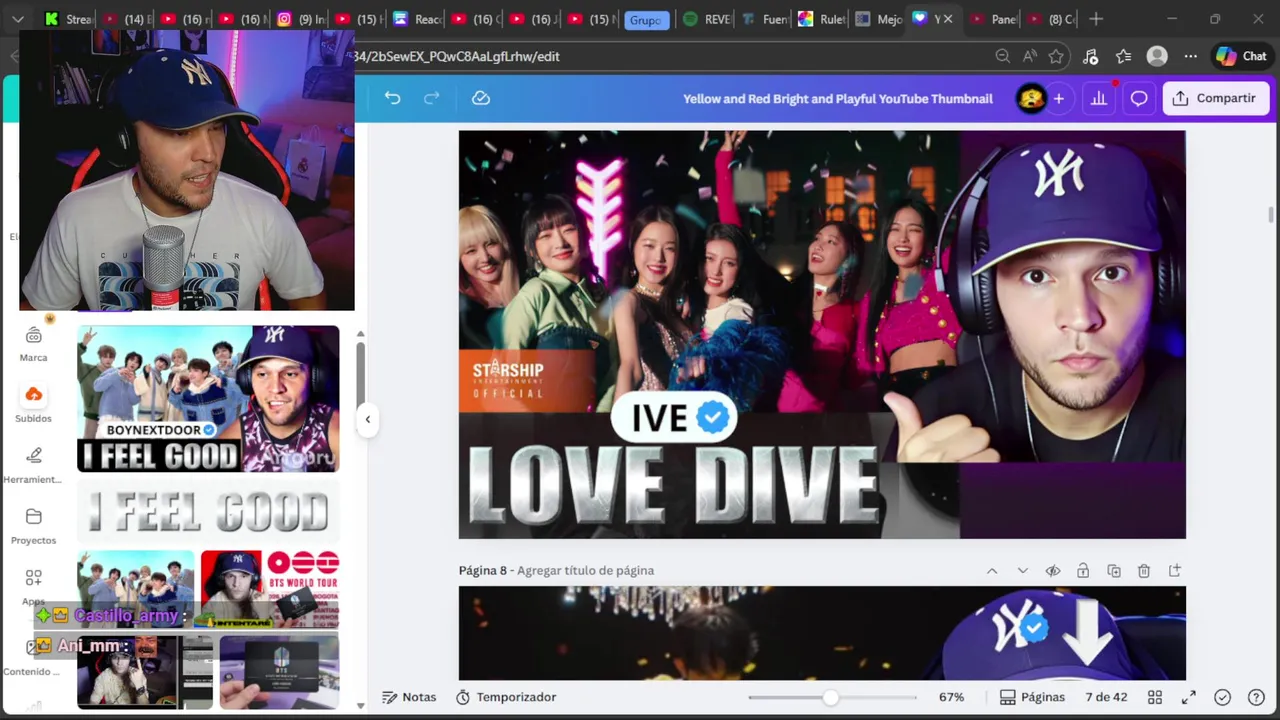Redo the last undone edit
Image resolution: width=1280 pixels, height=720 pixels.
click(x=432, y=98)
